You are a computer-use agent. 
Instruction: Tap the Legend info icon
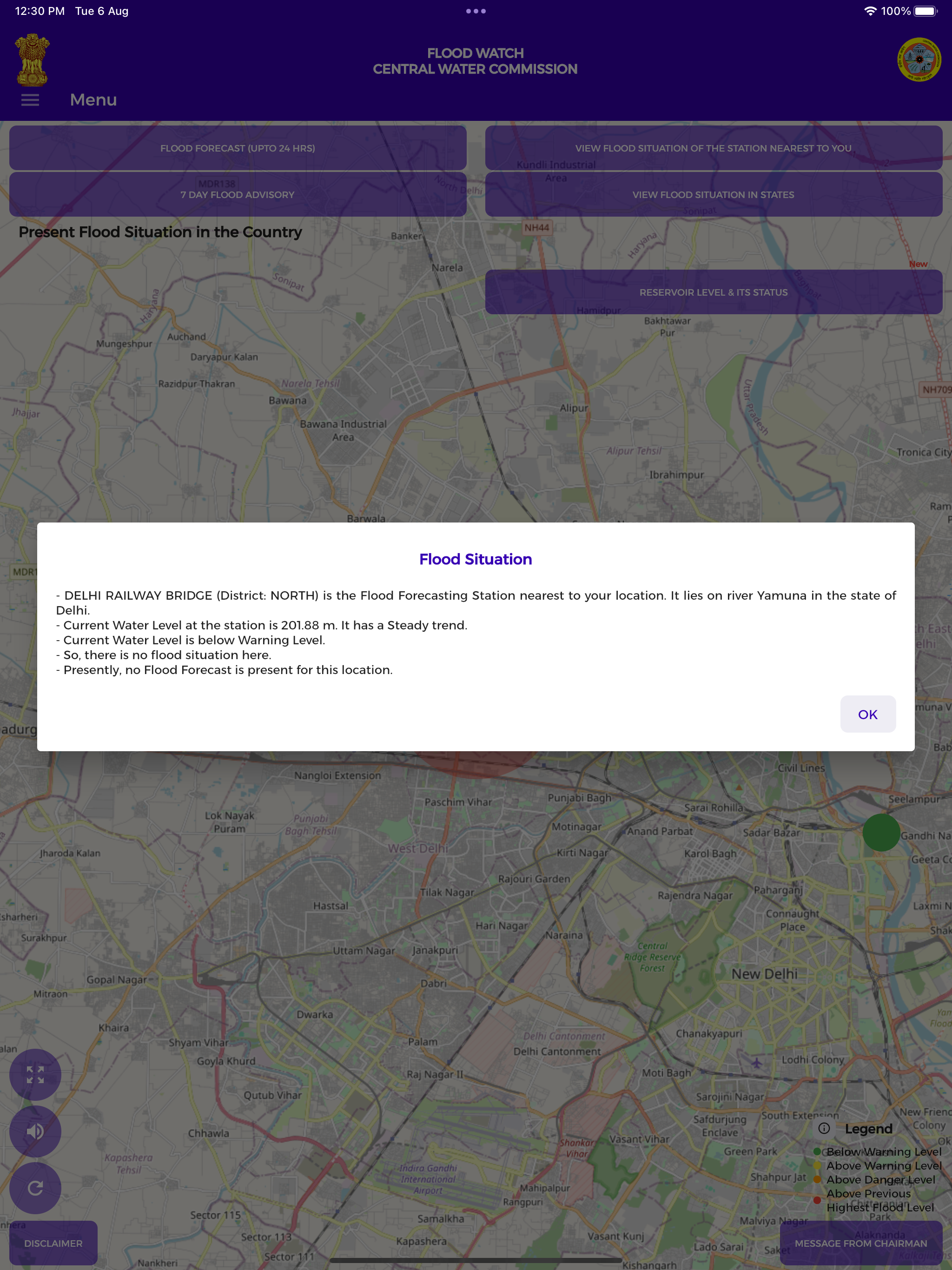824,1128
